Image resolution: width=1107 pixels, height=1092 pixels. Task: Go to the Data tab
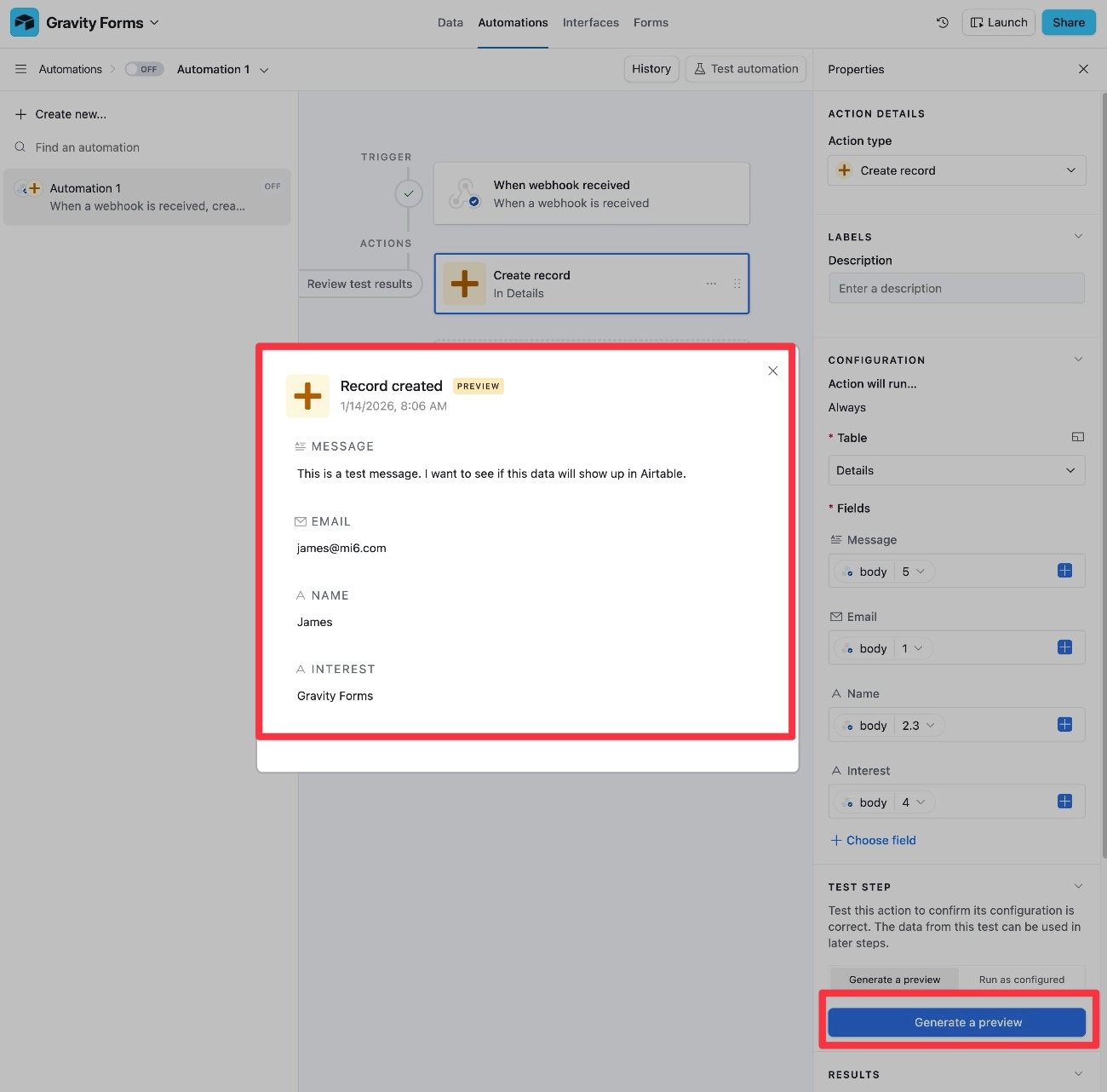click(450, 23)
